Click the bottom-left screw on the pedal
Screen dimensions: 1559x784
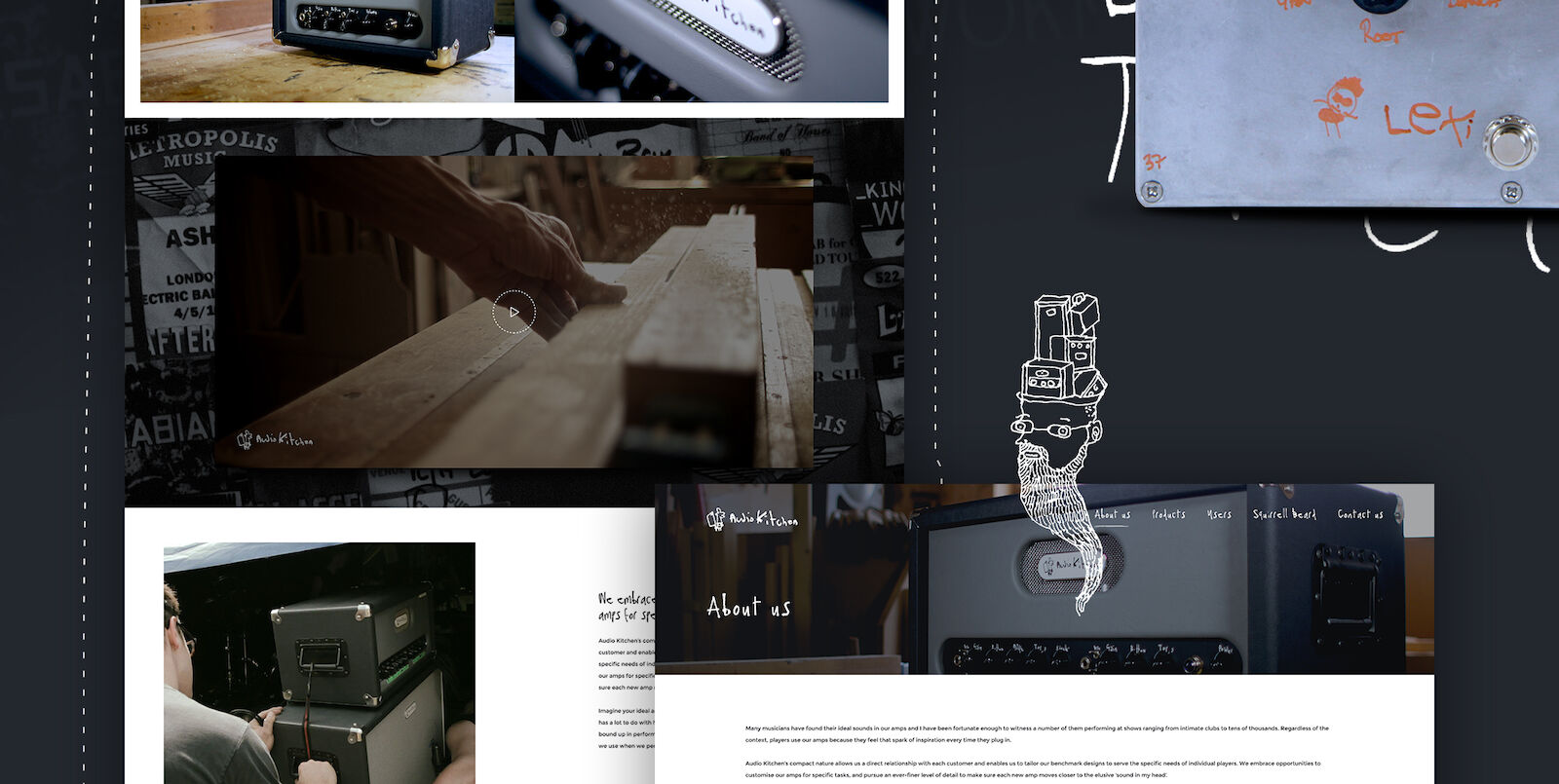[x=1153, y=190]
